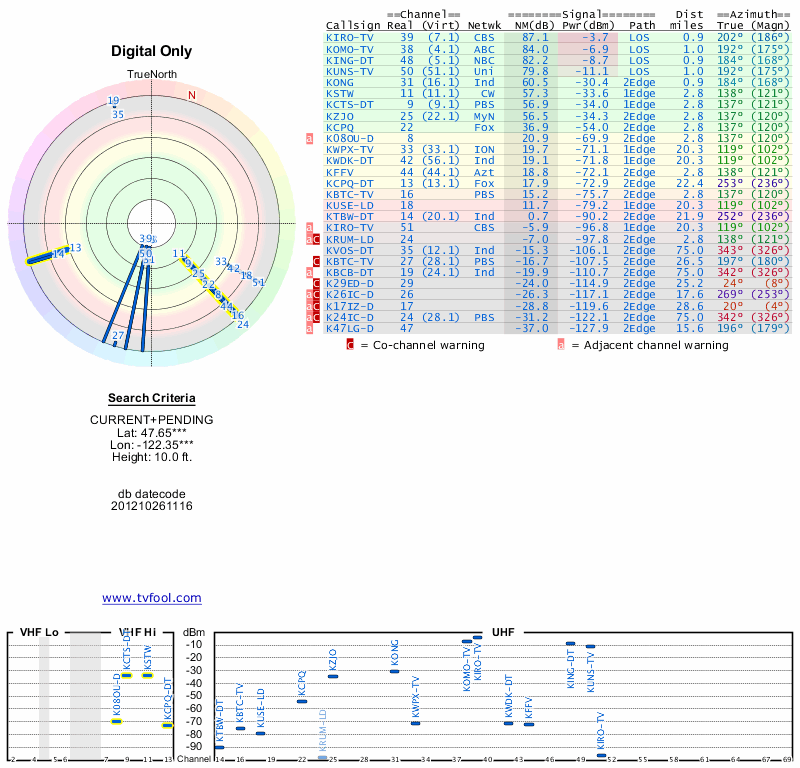The image size is (800, 768).
Task: Click the 'C' warning icon beside K24IC-D
Action: tap(316, 317)
